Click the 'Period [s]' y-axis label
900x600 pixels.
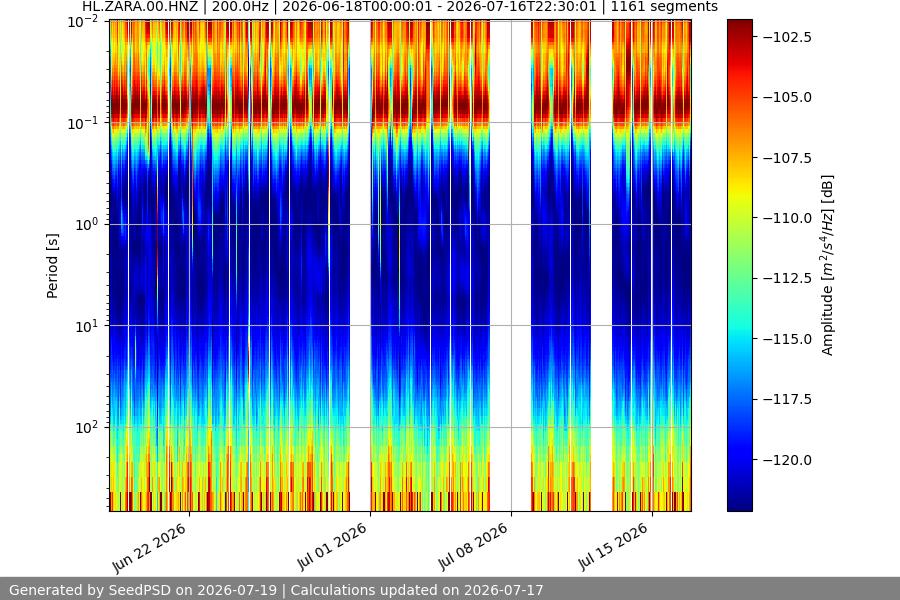[52, 266]
